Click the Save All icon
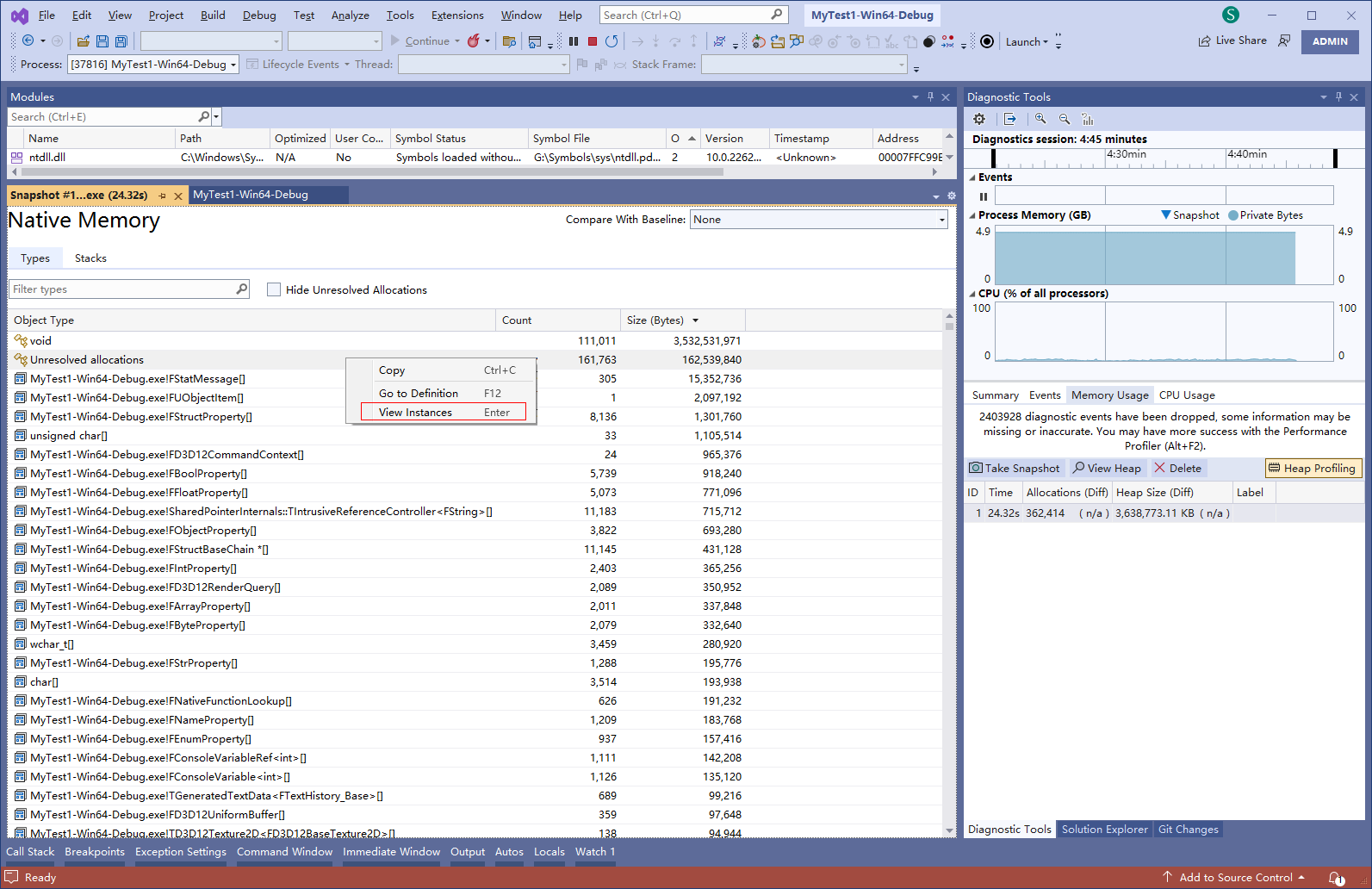This screenshot has width=1372, height=889. pos(121,40)
